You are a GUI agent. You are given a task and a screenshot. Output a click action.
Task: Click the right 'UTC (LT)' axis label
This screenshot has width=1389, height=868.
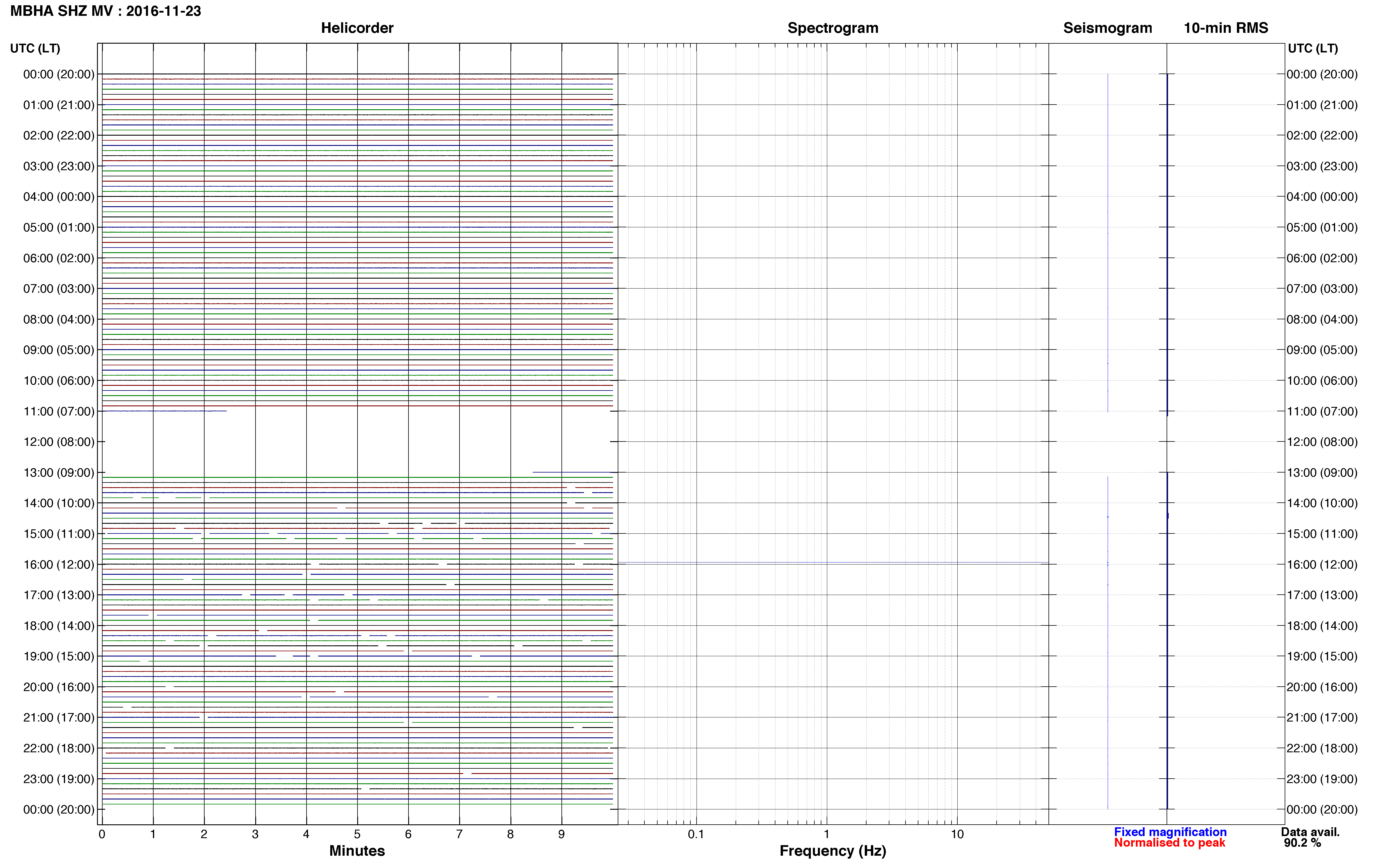tap(1313, 48)
